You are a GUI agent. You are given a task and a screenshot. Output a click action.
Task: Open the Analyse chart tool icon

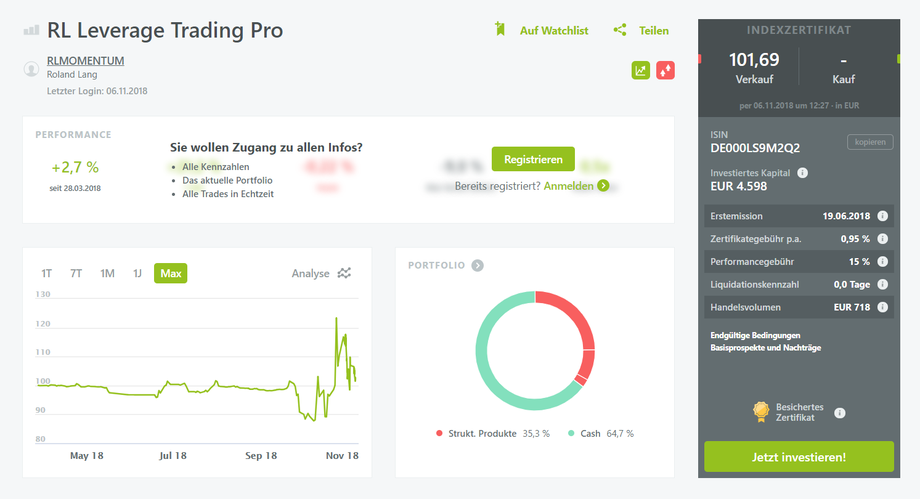345,273
